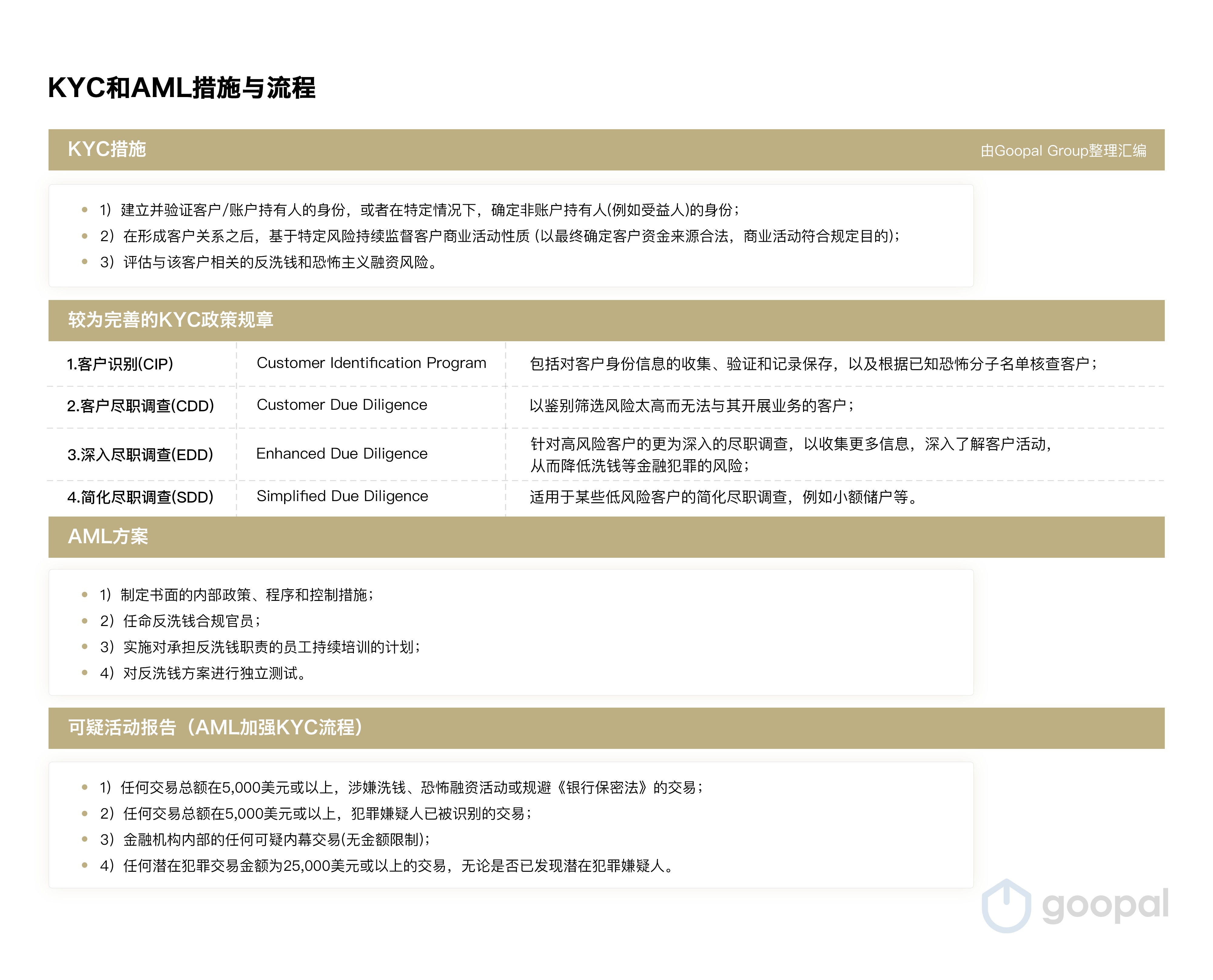The height and width of the screenshot is (980, 1213).
Task: Click line '4）对反洗钱方案进行独立测试'
Action: coord(203,673)
